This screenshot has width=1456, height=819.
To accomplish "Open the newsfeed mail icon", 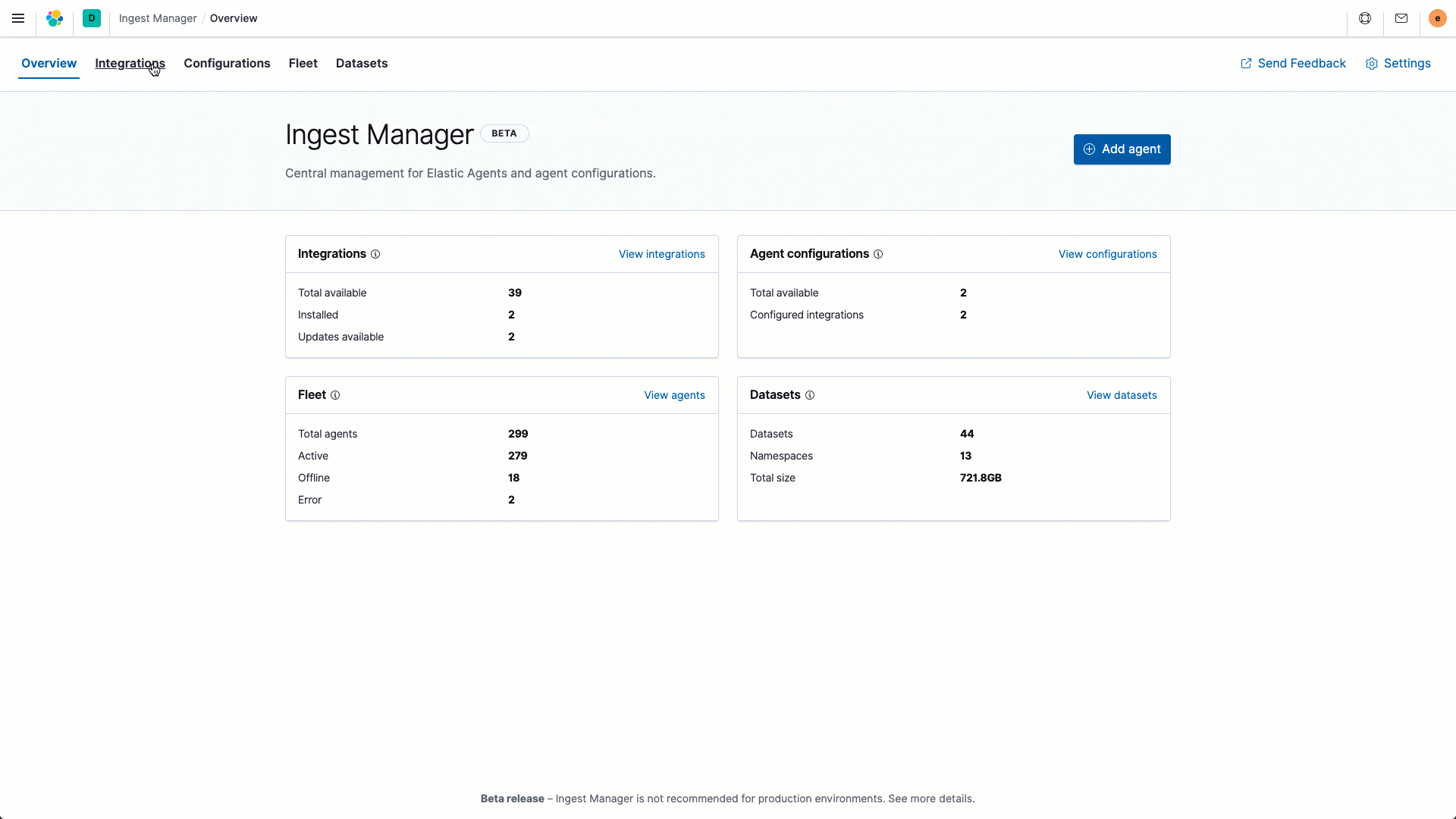I will (x=1401, y=18).
